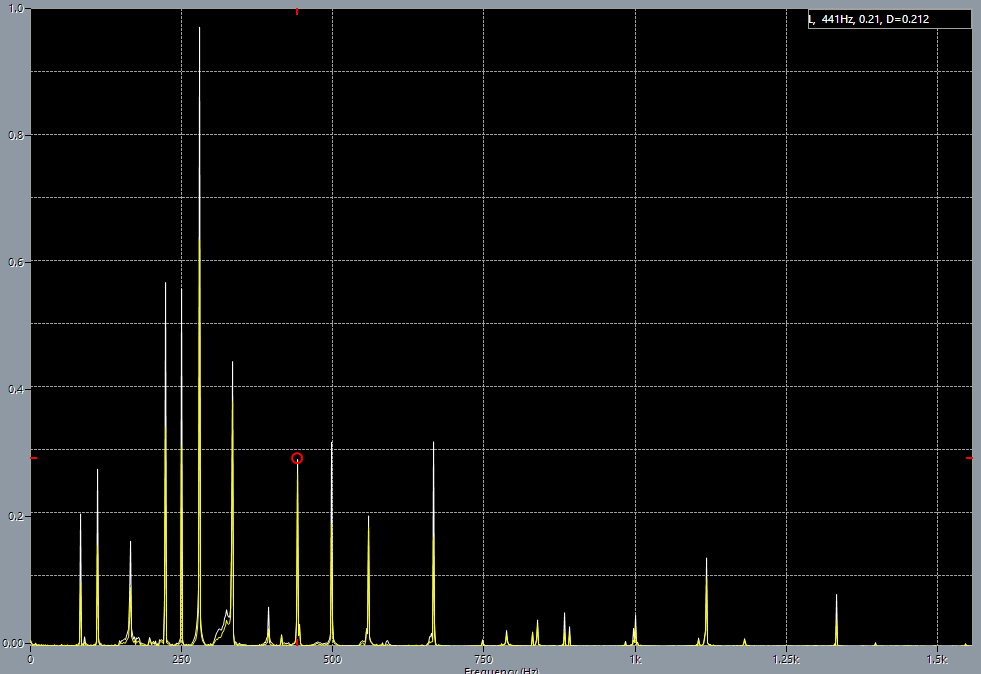Click the 750 label on frequency axis
Screen dimensions: 981x674
[483, 660]
